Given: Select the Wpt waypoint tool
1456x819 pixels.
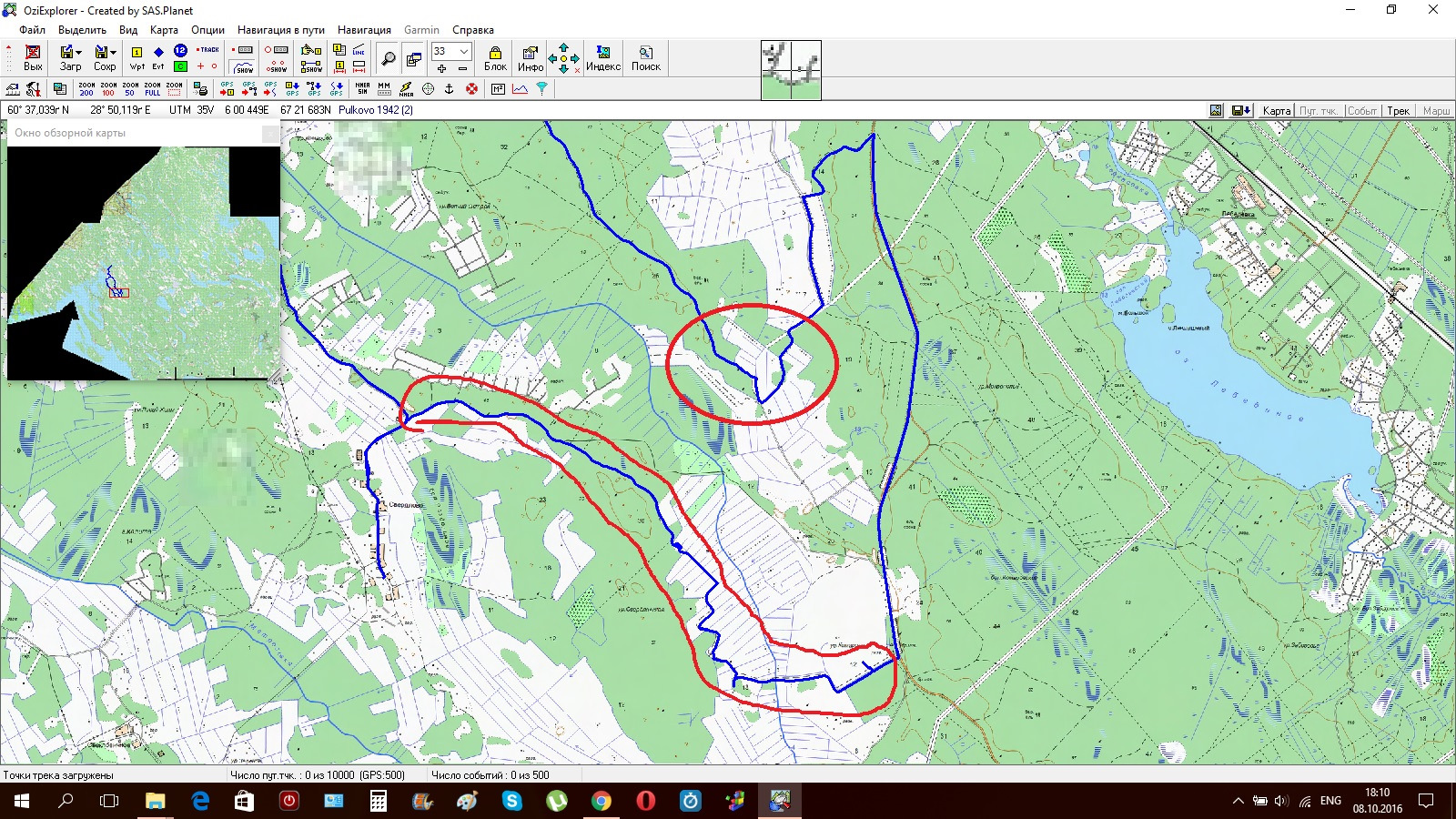Looking at the screenshot, I should click(136, 57).
